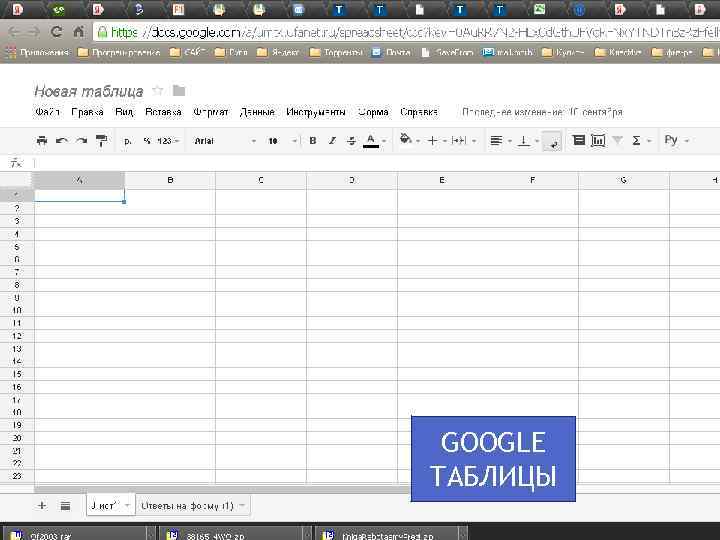Open the Functions sigma menu
The height and width of the screenshot is (540, 720).
tap(641, 141)
